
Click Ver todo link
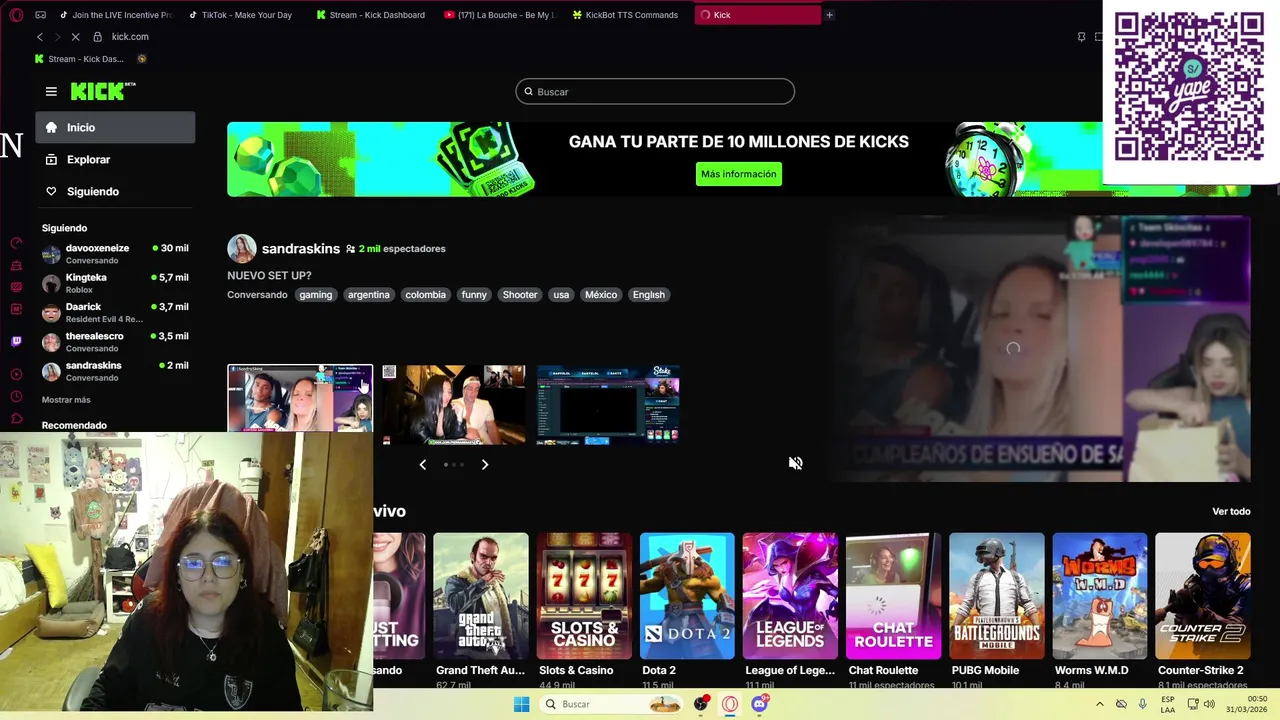pos(1231,511)
